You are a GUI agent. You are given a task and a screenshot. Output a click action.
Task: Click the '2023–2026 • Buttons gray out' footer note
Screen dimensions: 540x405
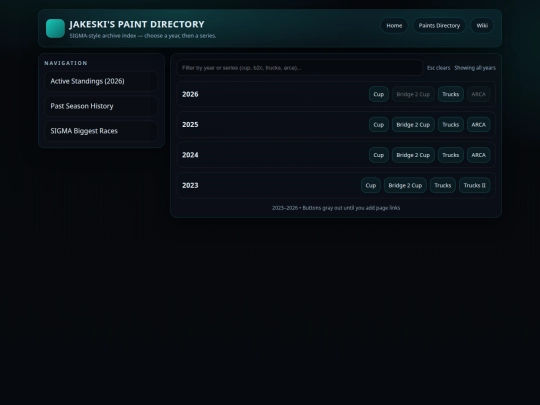coord(336,208)
